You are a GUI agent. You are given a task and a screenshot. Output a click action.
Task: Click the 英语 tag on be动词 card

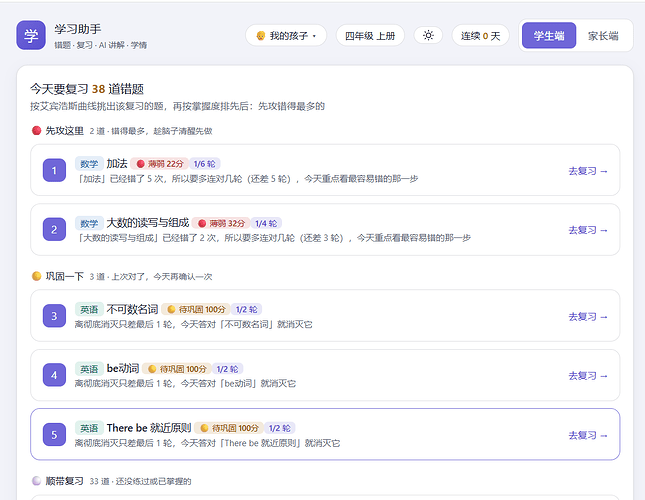tap(89, 369)
